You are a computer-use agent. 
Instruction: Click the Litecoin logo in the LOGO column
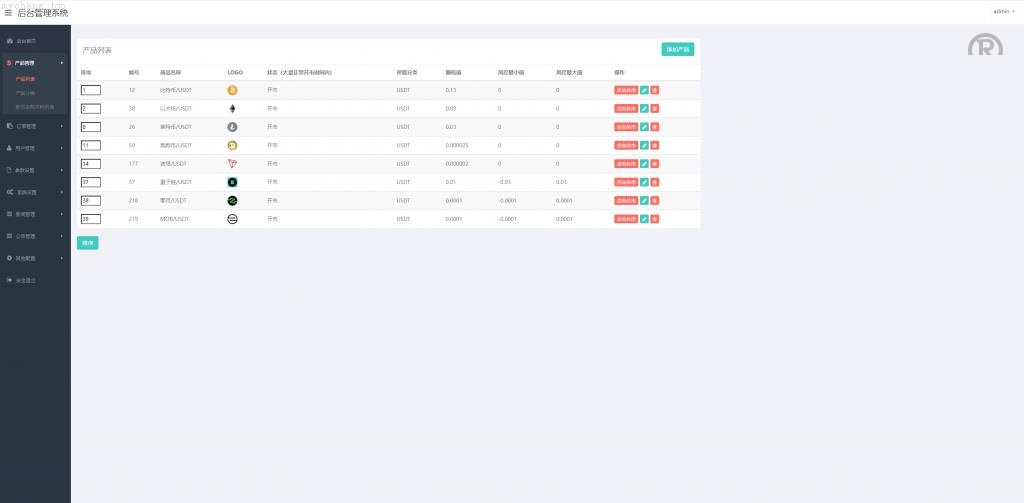(232, 127)
